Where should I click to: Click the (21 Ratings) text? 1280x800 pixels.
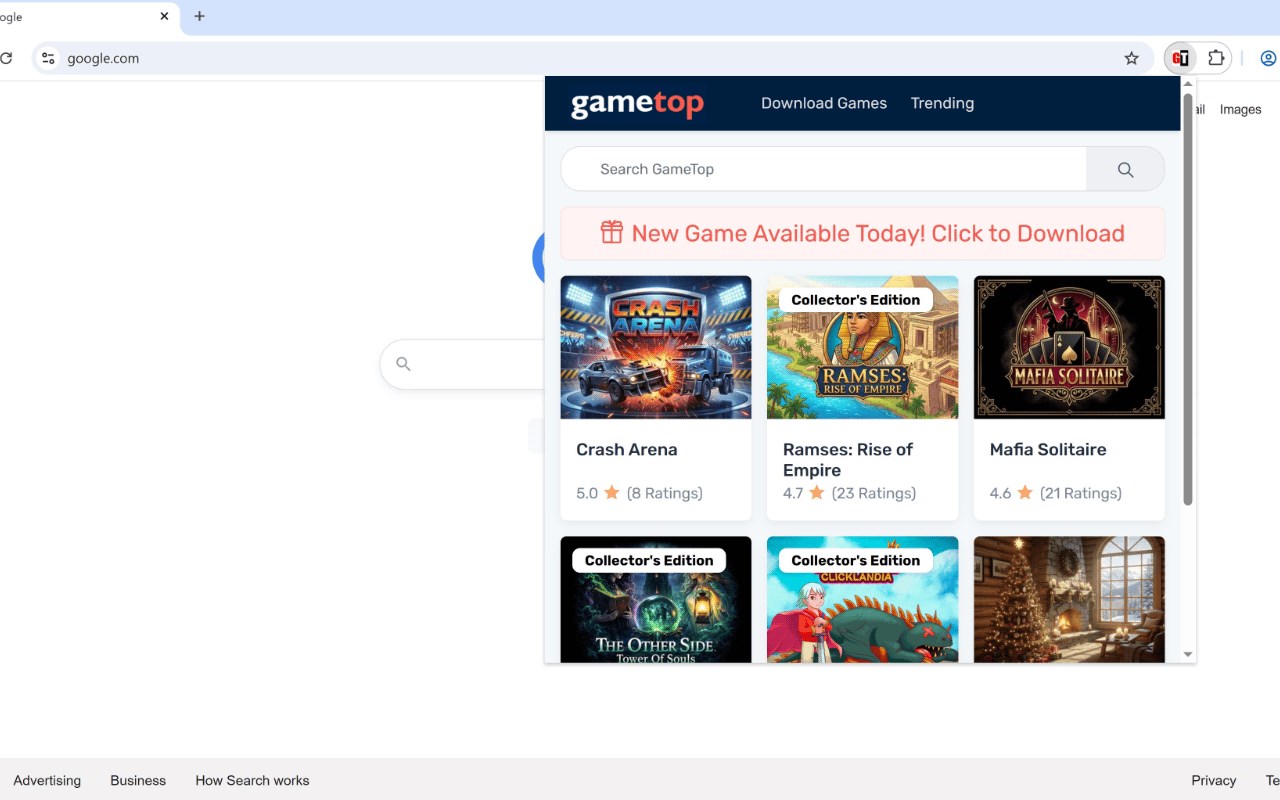click(1081, 493)
